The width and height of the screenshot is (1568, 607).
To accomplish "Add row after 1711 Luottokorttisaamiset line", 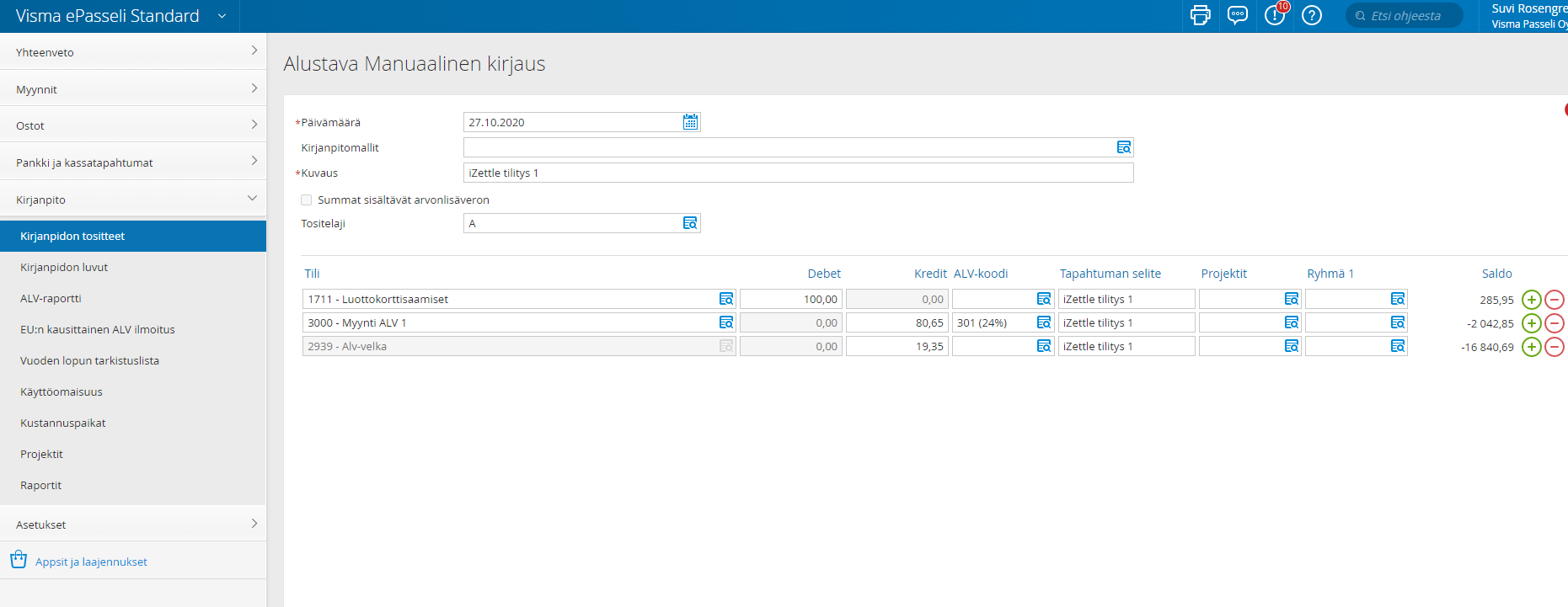I will pyautogui.click(x=1531, y=300).
